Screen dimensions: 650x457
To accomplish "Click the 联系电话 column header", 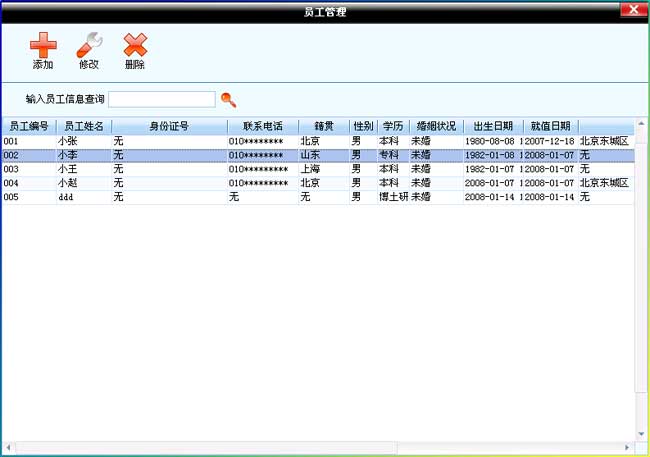I will [x=262, y=127].
